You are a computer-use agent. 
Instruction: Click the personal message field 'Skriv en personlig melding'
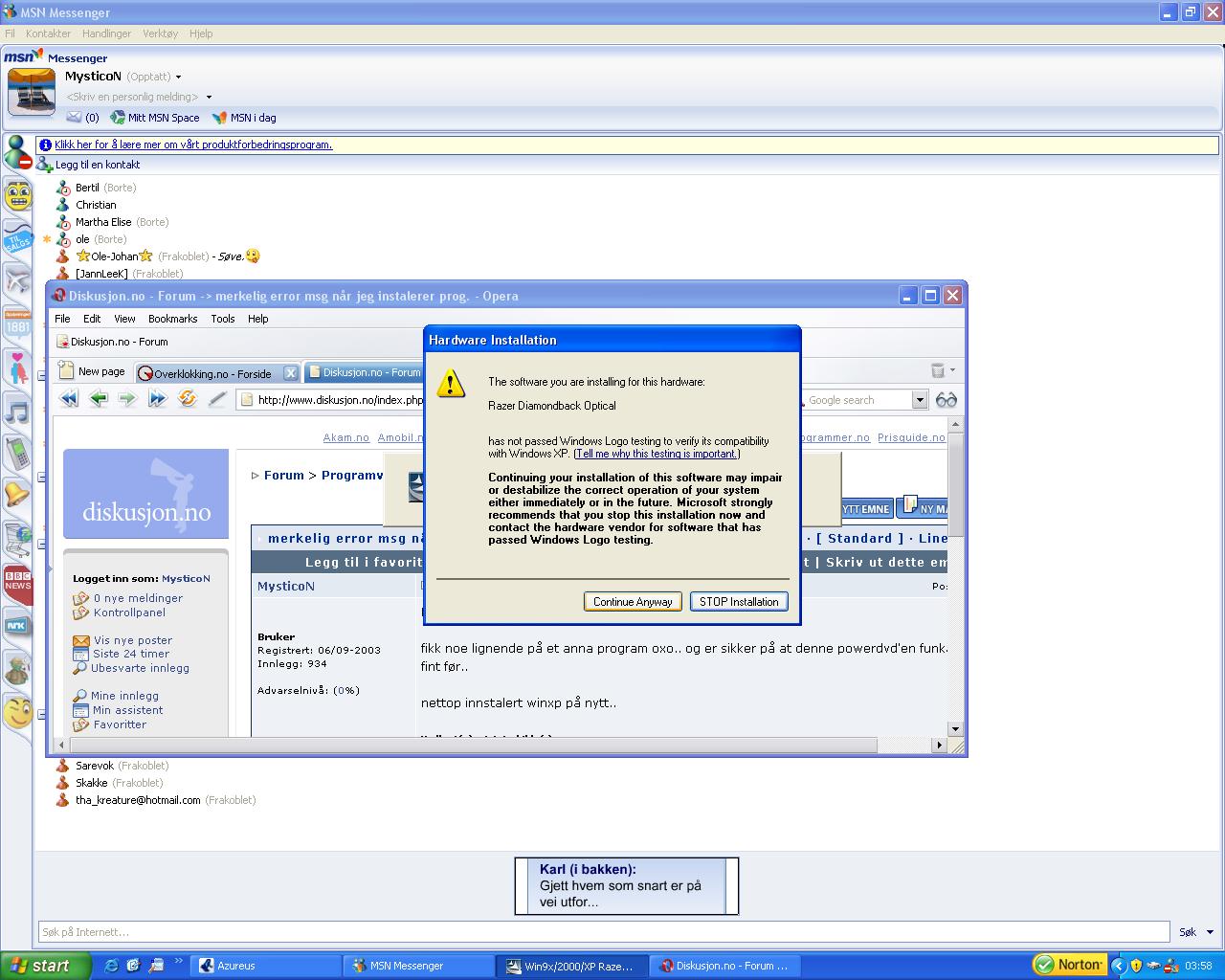point(133,97)
